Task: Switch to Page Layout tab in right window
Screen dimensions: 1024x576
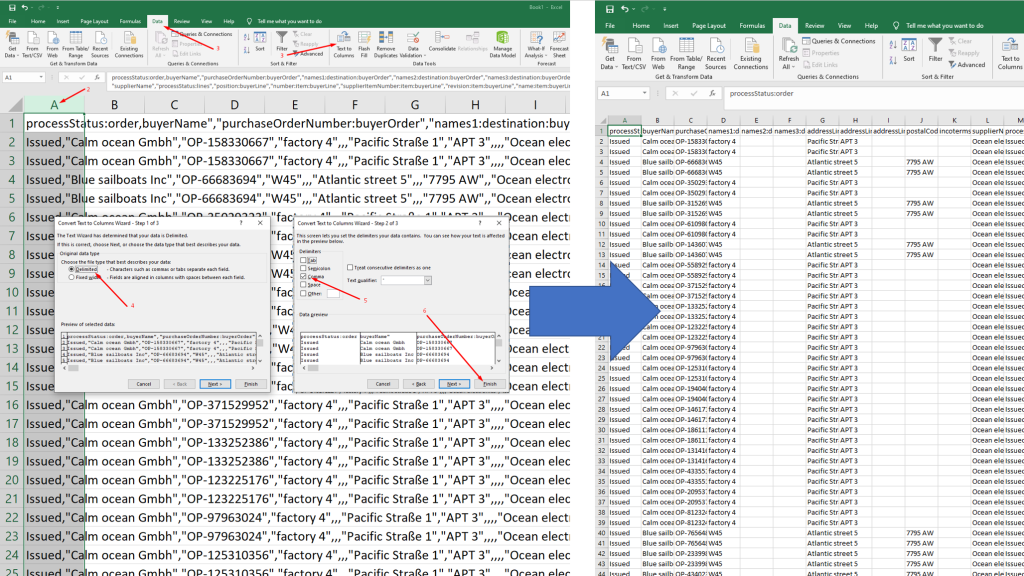Action: point(709,25)
